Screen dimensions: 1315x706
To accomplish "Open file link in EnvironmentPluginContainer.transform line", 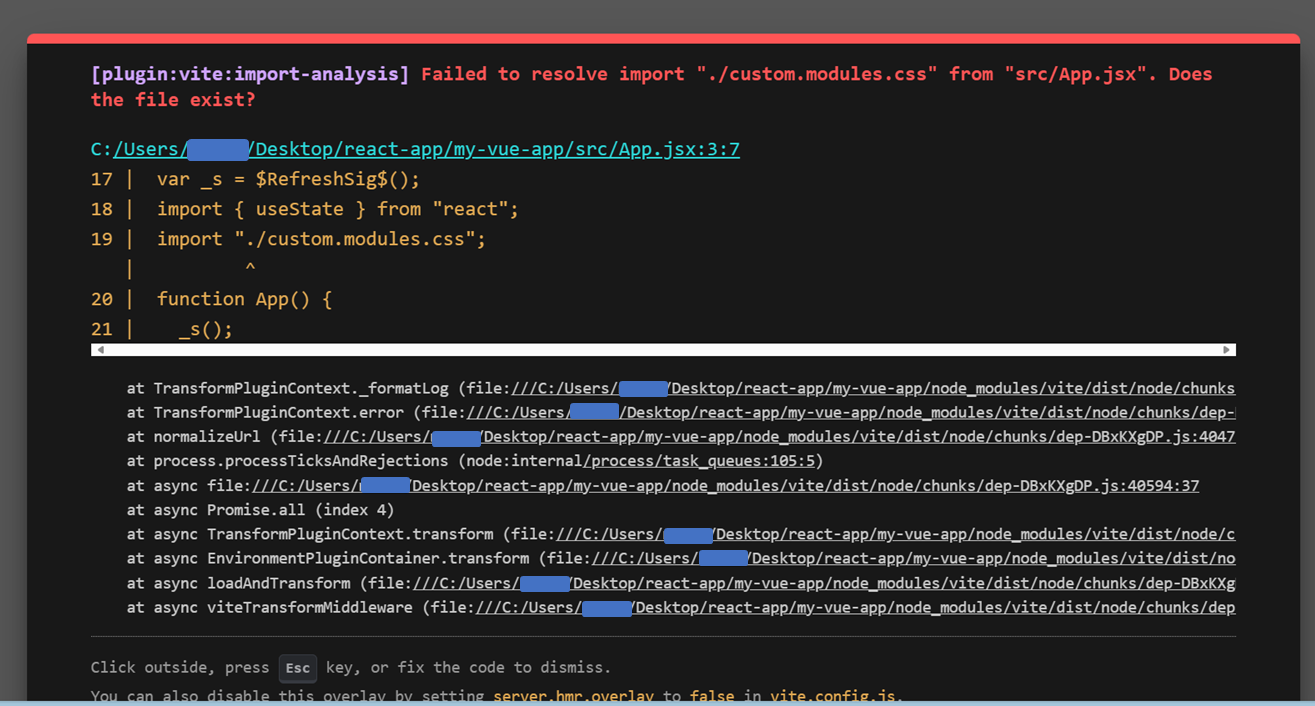I will (914, 558).
